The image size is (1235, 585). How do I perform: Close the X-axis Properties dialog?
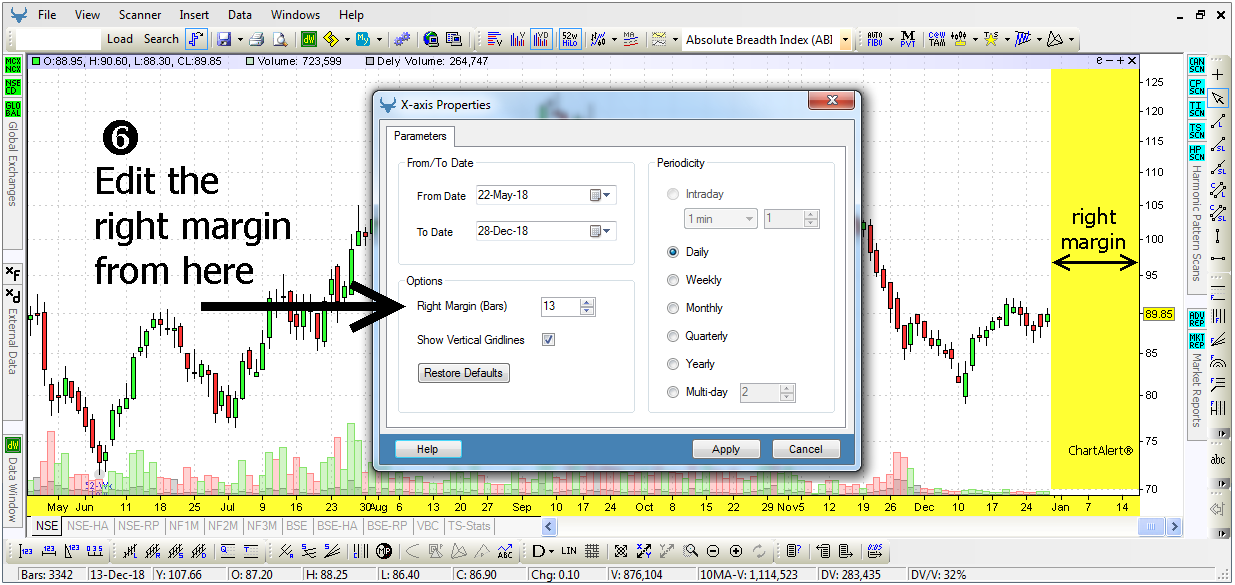tap(832, 101)
